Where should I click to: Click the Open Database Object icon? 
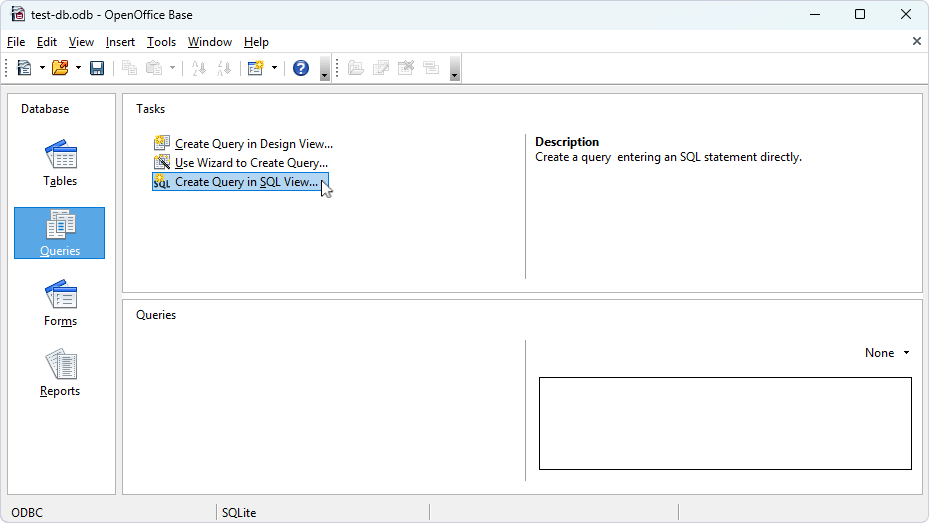point(356,68)
